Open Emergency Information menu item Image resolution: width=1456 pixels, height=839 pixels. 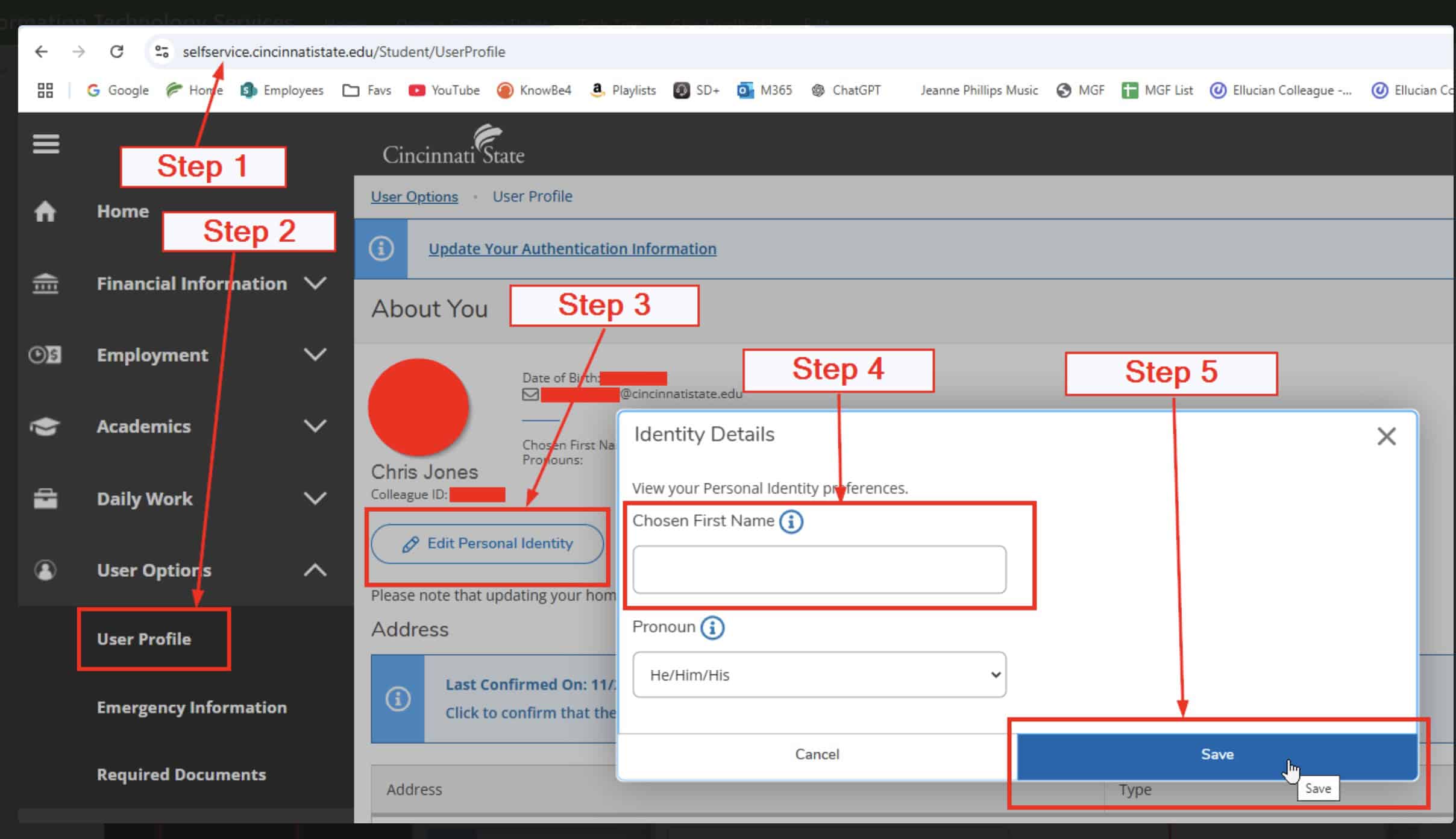192,707
